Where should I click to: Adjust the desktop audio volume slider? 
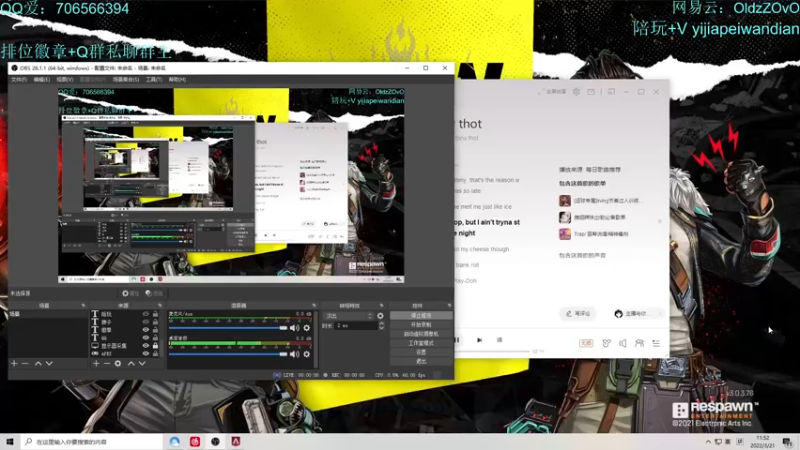click(228, 354)
